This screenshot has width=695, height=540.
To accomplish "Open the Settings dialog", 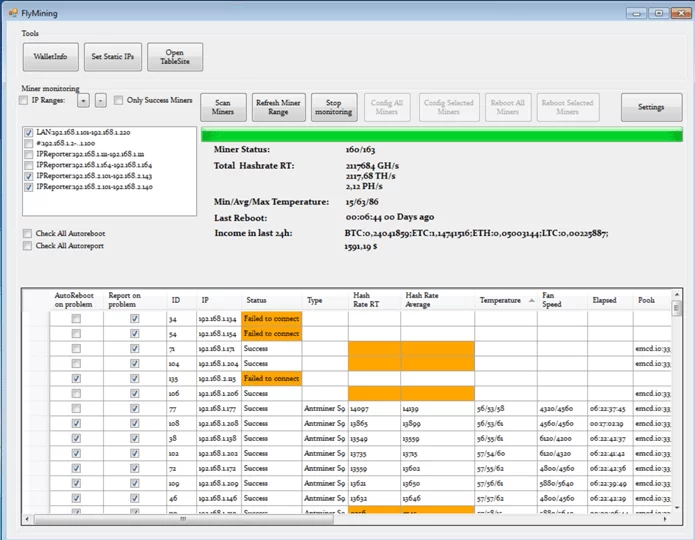I will click(651, 107).
